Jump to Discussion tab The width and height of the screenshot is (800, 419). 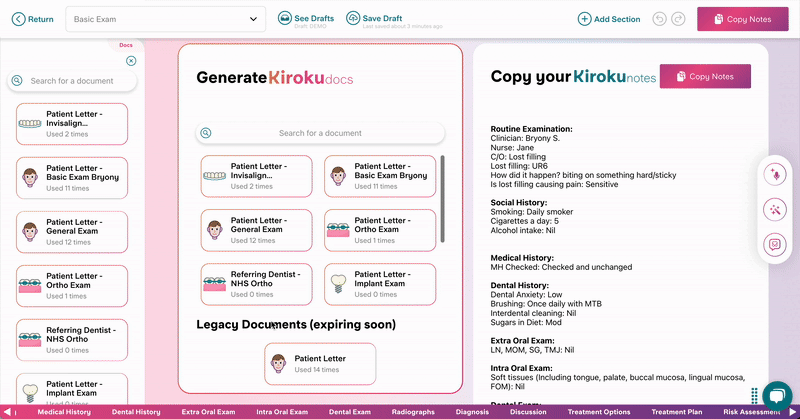528,412
